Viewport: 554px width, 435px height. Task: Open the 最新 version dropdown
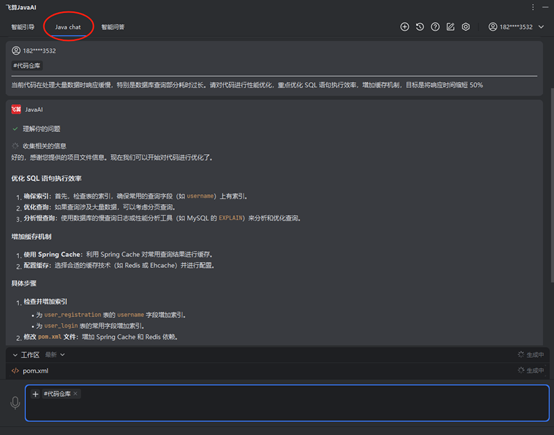tap(55, 355)
